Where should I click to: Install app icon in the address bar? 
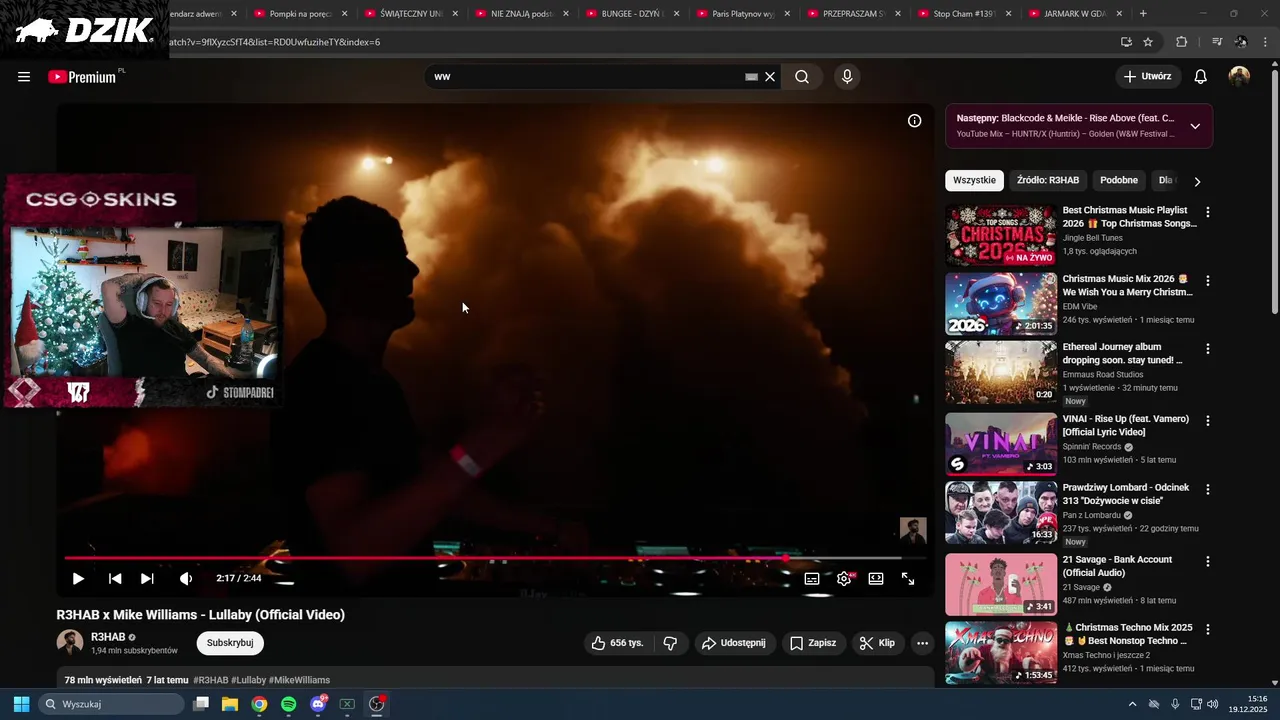1126,42
